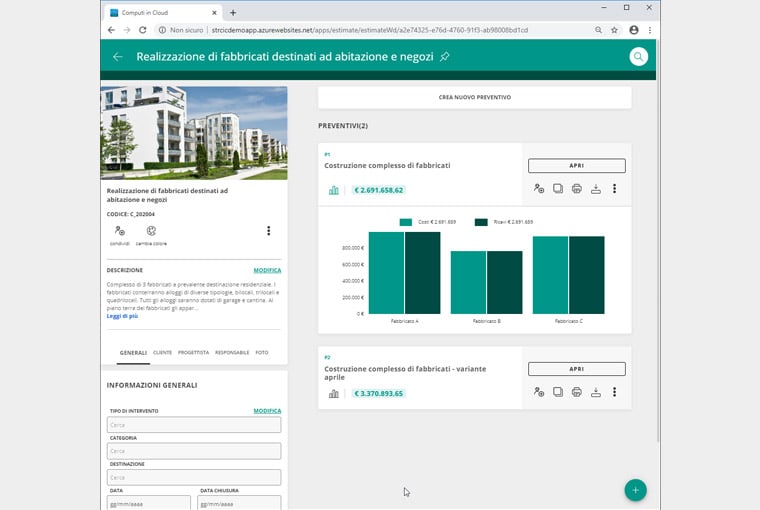
Task: Toggle the Costi legend swatch in the chart
Action: (406, 222)
